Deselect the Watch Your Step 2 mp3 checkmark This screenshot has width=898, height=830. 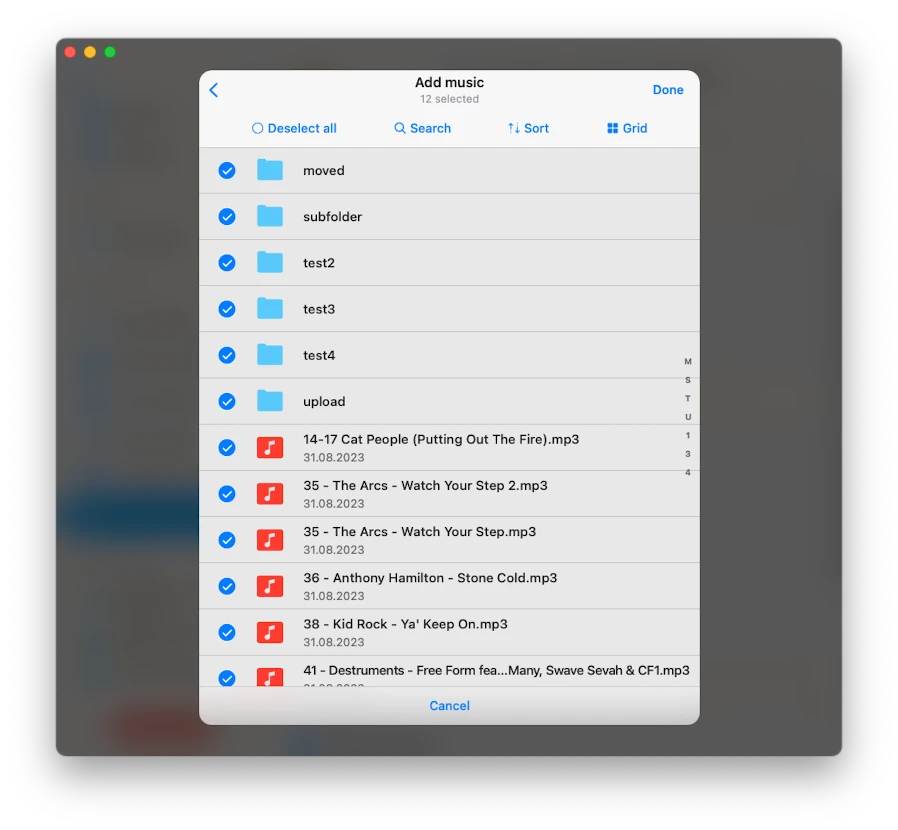226,493
